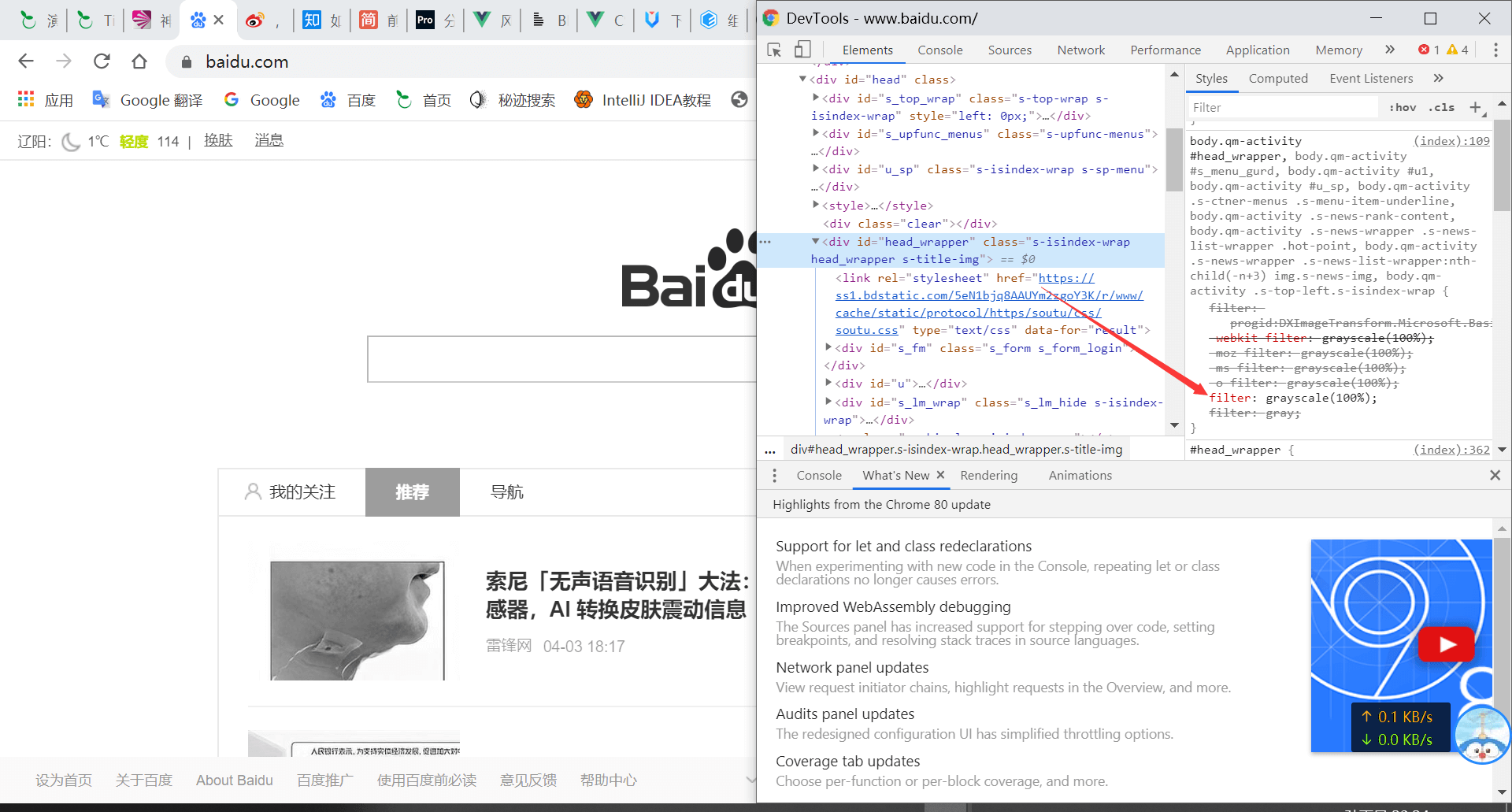
Task: Play the What's New YouTube video
Action: click(1447, 645)
